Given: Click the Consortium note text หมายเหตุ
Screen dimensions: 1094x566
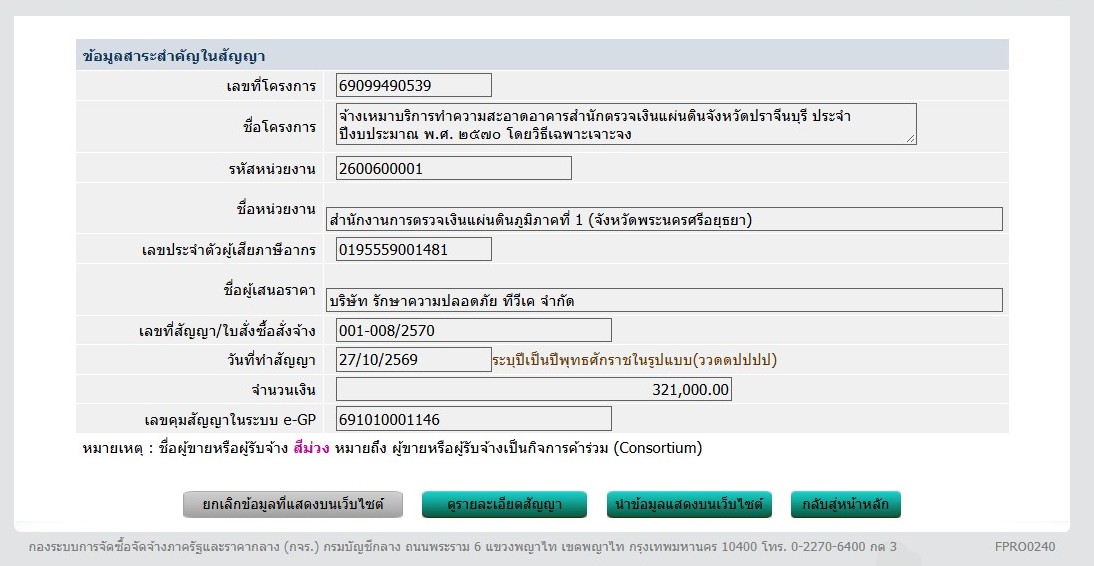Looking at the screenshot, I should (x=392, y=448).
